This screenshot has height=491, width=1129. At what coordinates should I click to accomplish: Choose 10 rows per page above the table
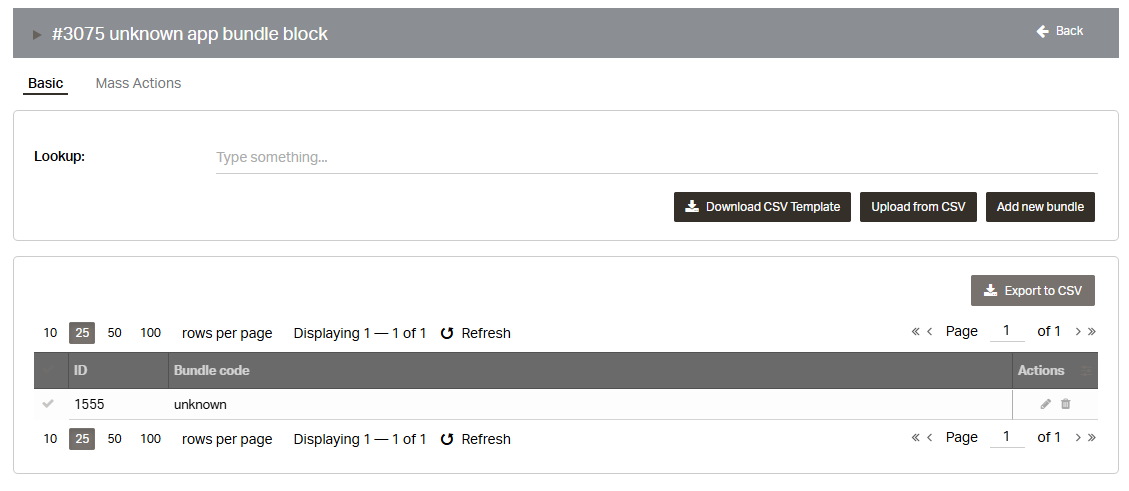click(x=50, y=333)
